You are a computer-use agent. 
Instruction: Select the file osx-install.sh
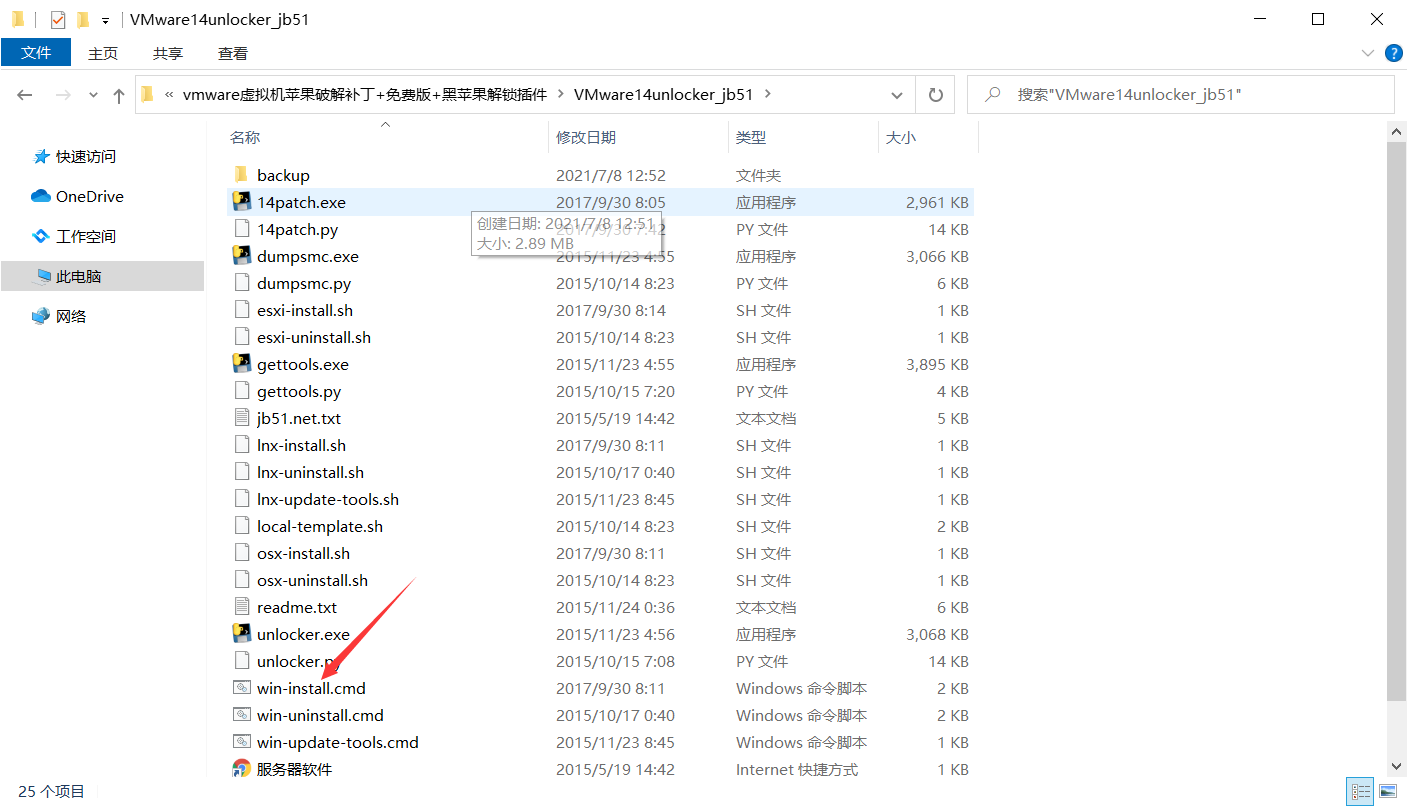point(304,553)
